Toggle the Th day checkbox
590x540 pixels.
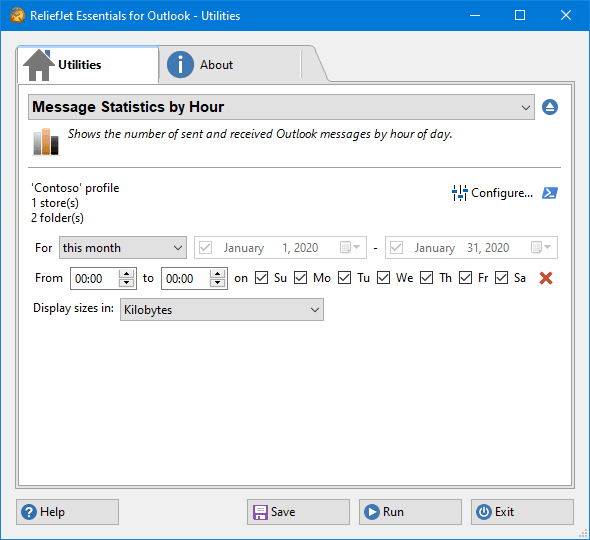pos(426,278)
